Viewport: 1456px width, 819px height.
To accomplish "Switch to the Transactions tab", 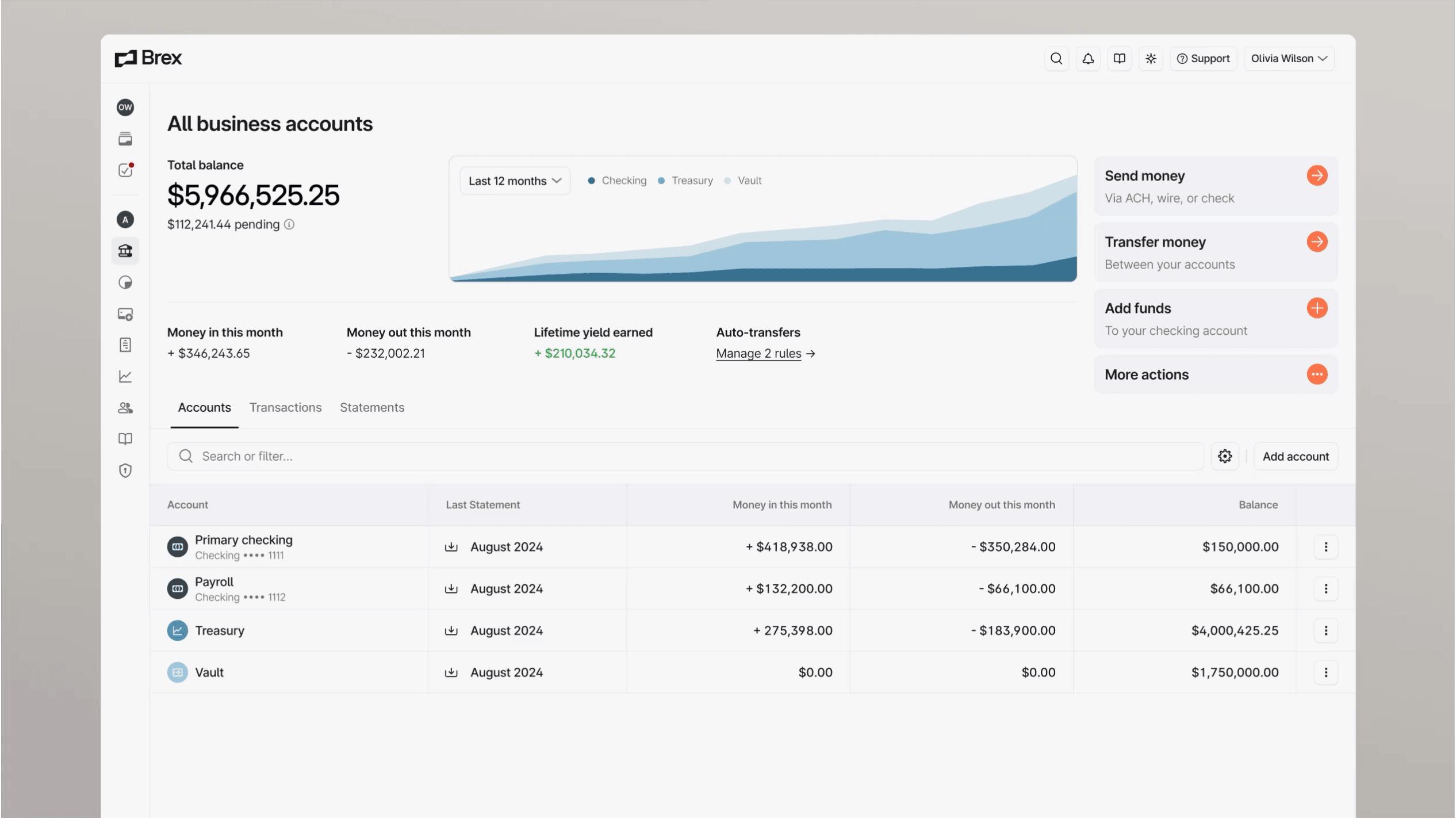I will tap(285, 407).
